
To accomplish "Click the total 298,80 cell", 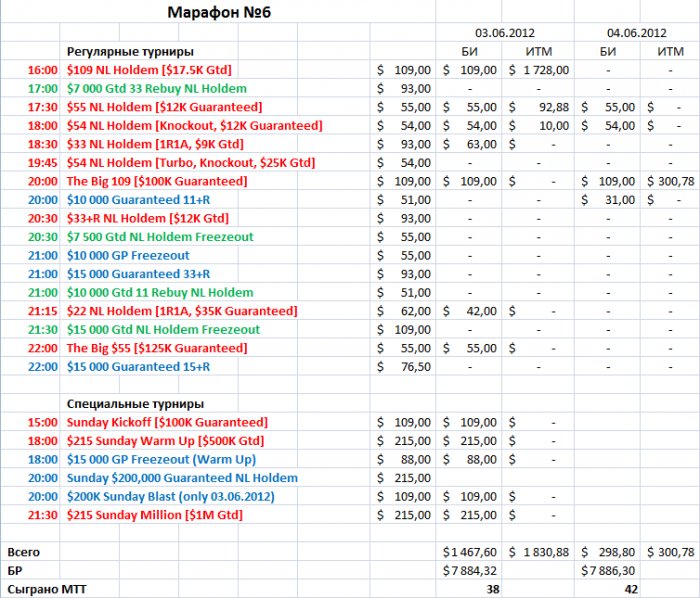I will [x=608, y=552].
